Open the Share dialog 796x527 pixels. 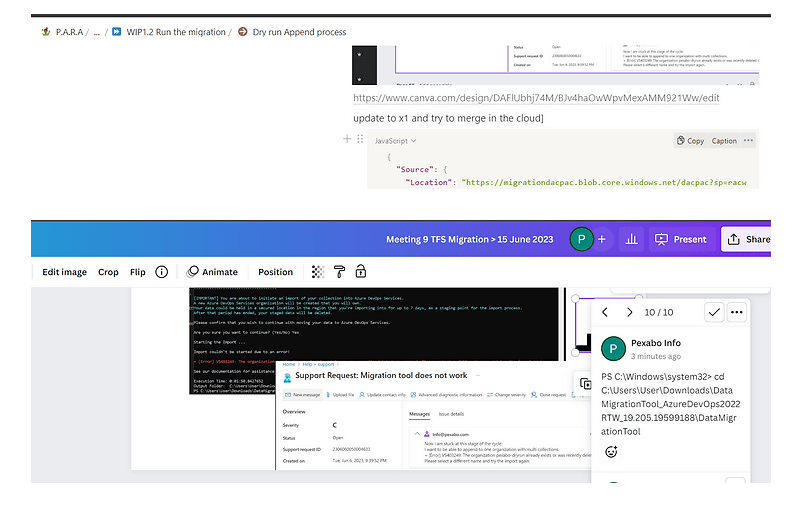(x=748, y=239)
